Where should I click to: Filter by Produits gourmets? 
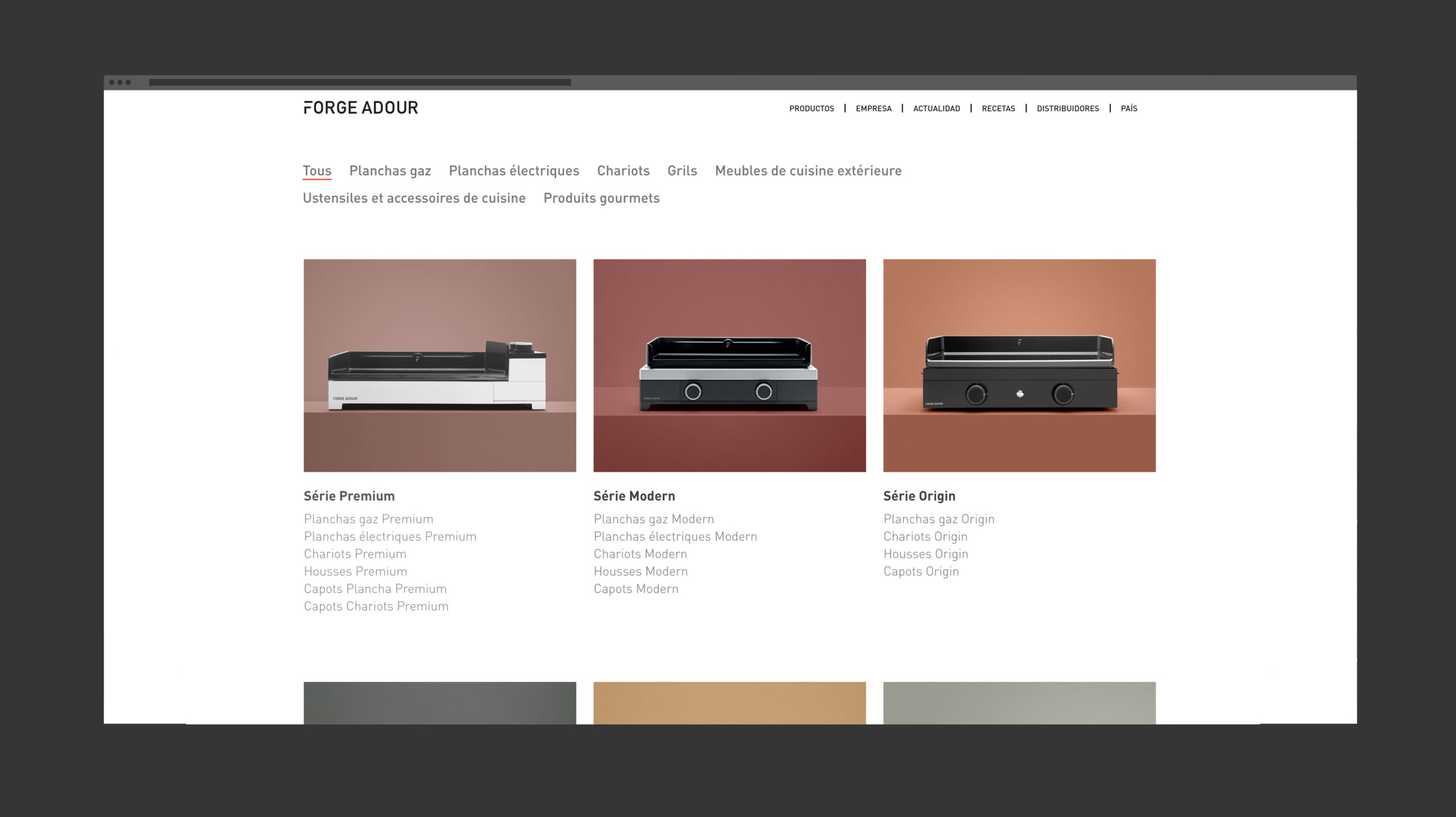(601, 198)
